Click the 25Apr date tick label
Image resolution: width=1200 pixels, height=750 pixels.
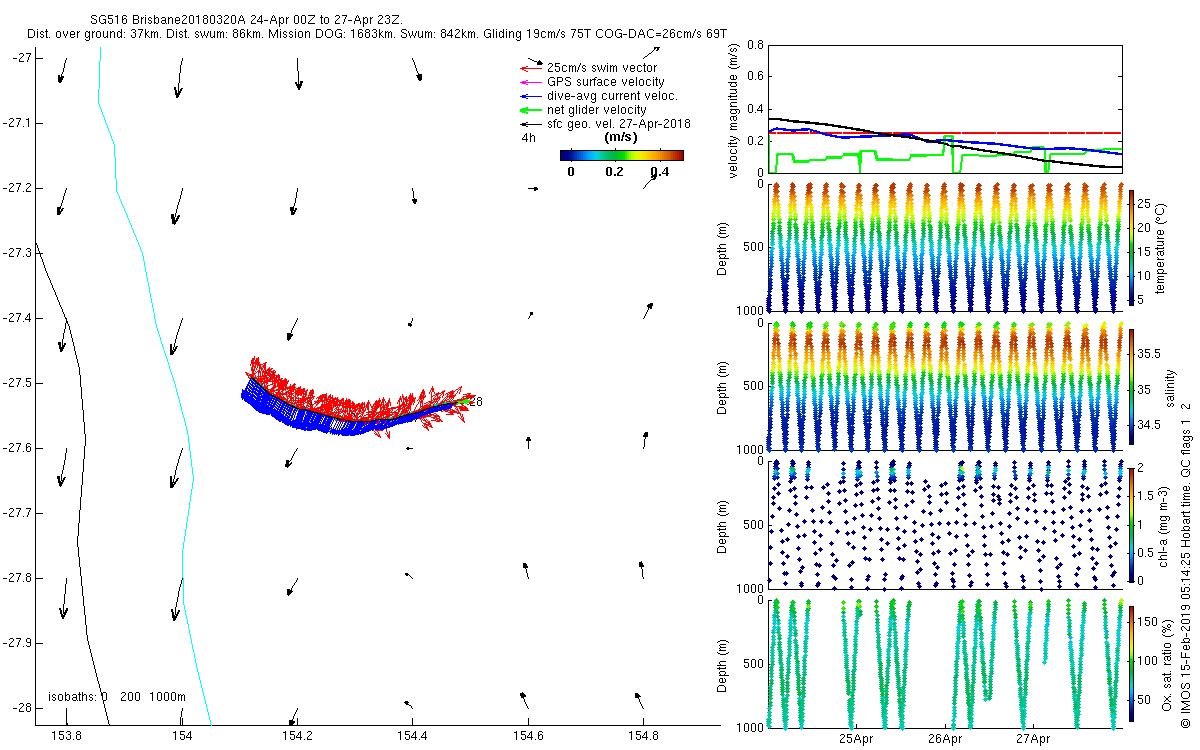(857, 740)
